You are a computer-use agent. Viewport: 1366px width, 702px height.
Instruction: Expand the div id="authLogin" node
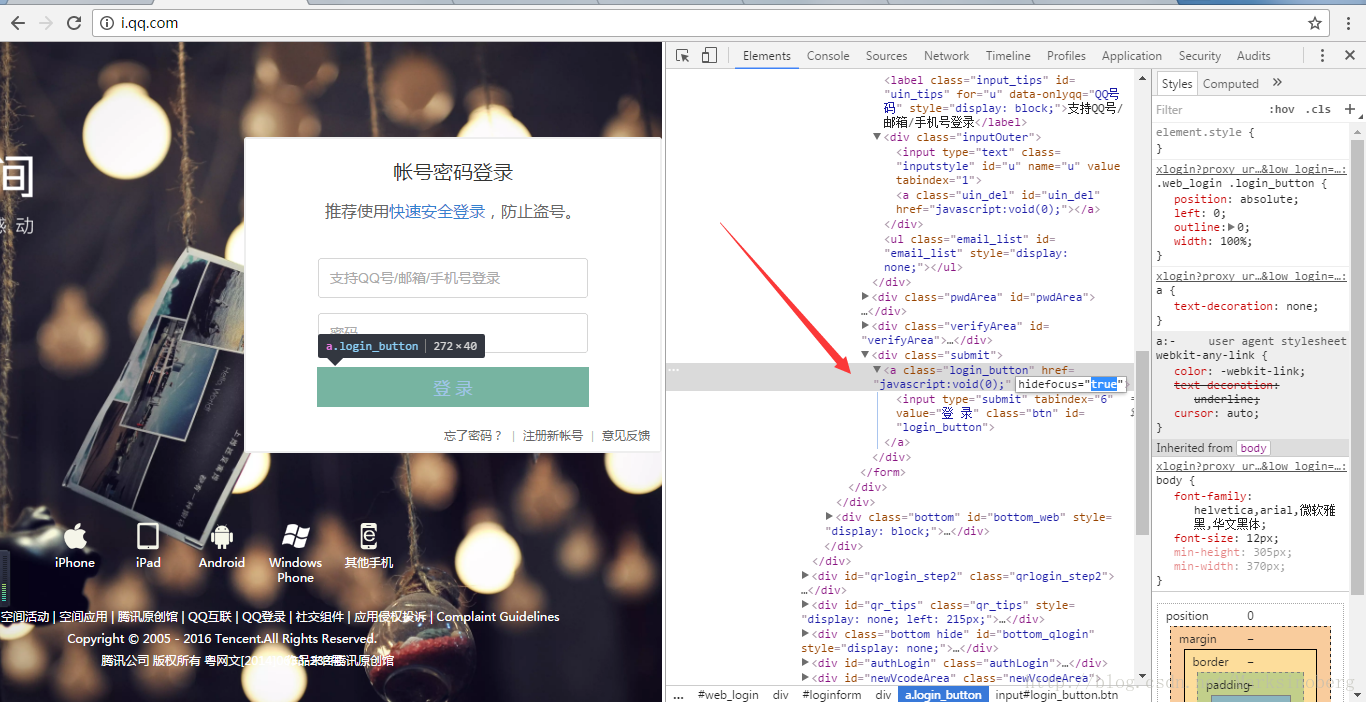pyautogui.click(x=806, y=663)
